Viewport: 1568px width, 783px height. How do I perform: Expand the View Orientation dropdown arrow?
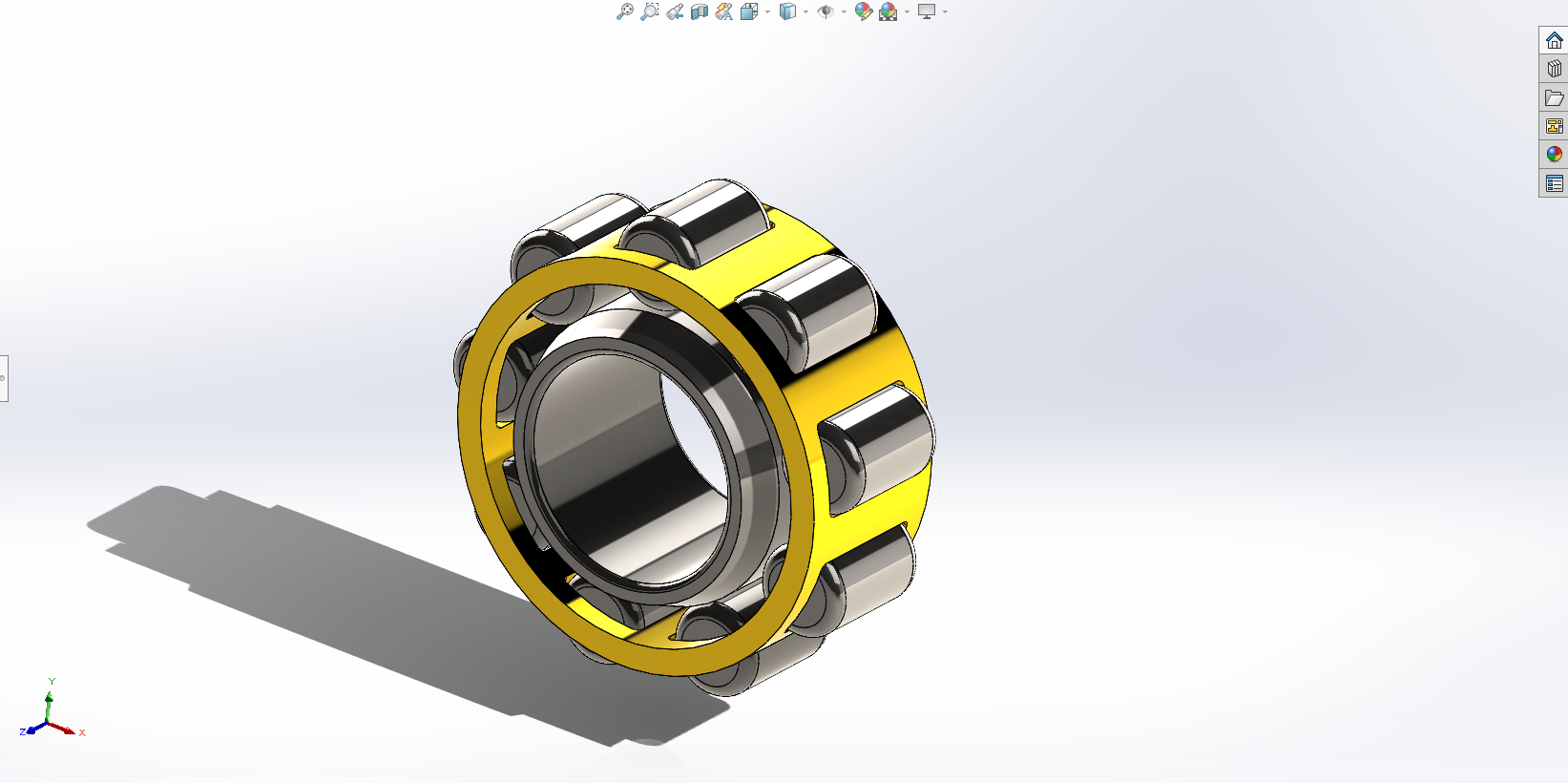point(767,12)
